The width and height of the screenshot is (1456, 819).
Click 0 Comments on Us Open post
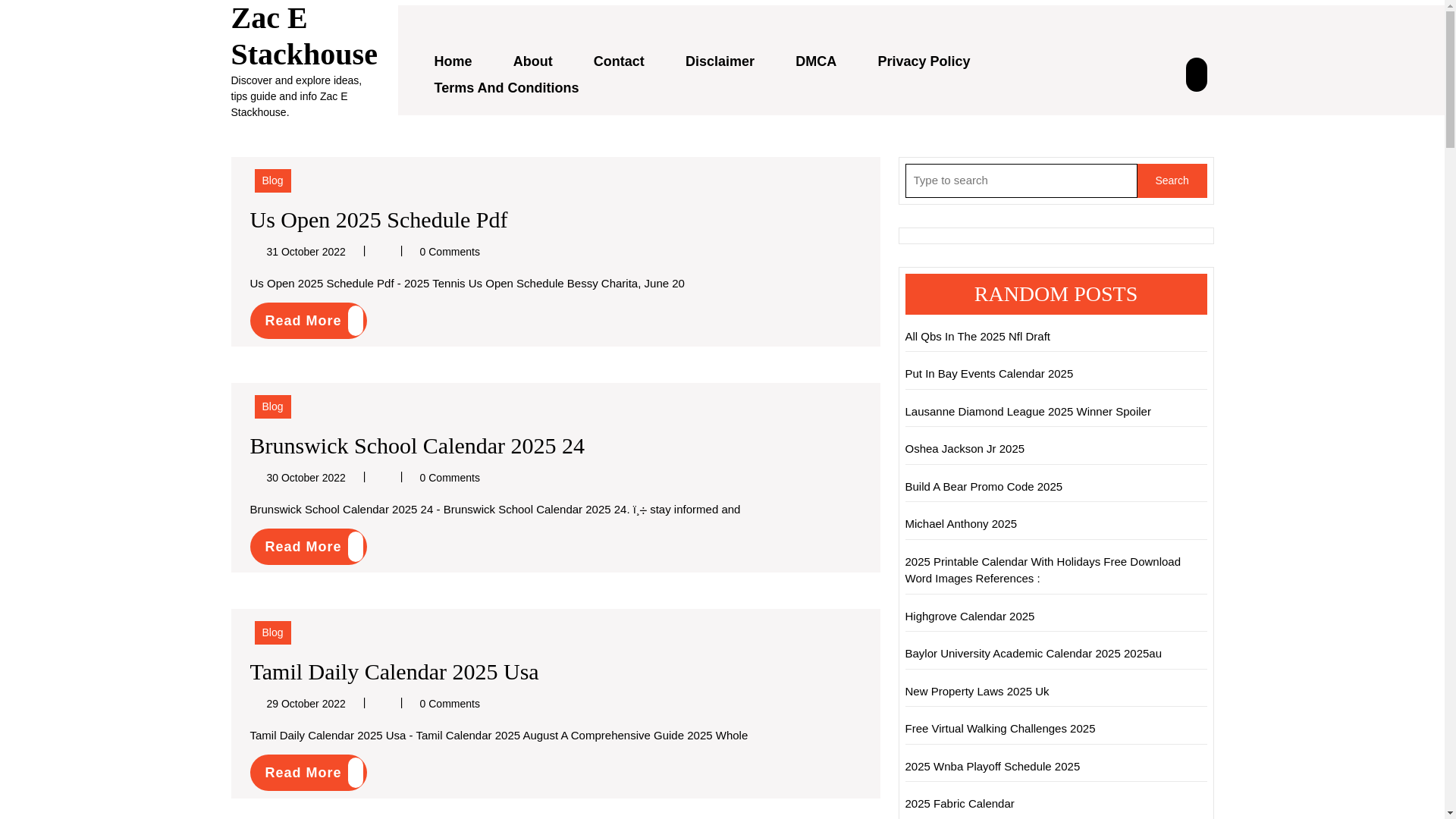(450, 252)
